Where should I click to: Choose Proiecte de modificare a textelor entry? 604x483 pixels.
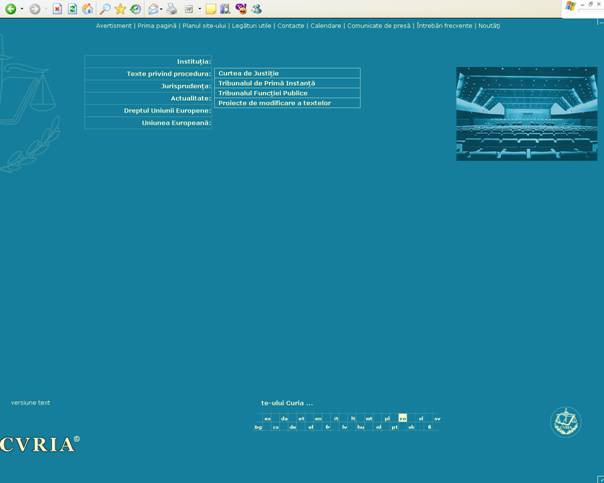pyautogui.click(x=287, y=103)
